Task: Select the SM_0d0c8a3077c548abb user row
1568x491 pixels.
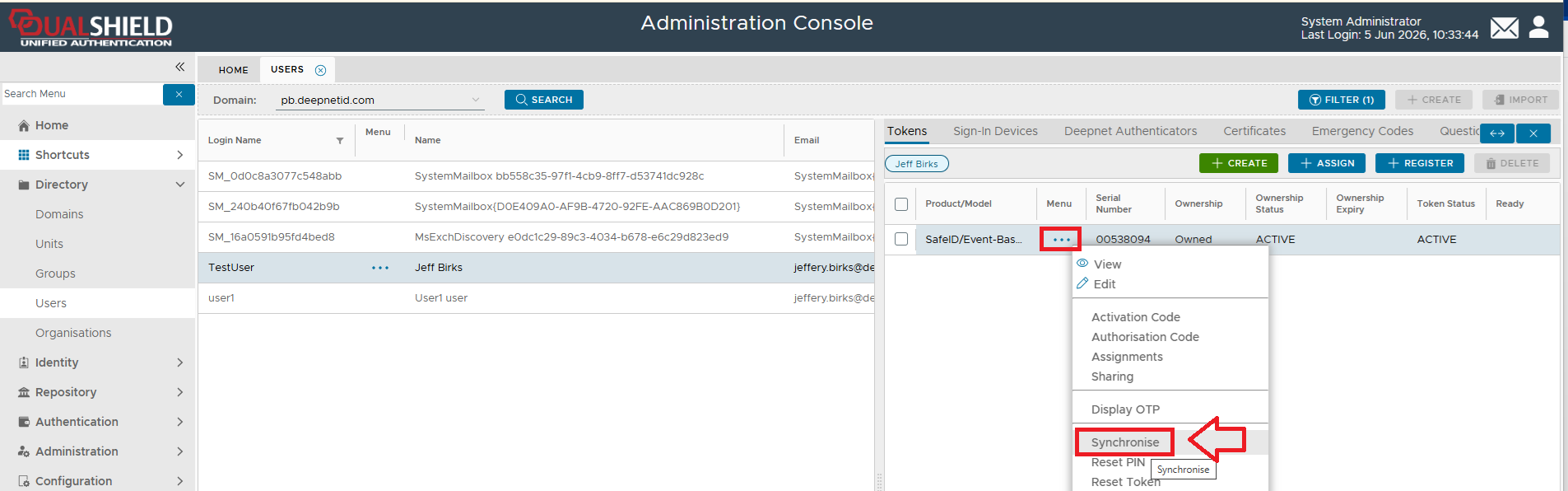Action: (536, 176)
